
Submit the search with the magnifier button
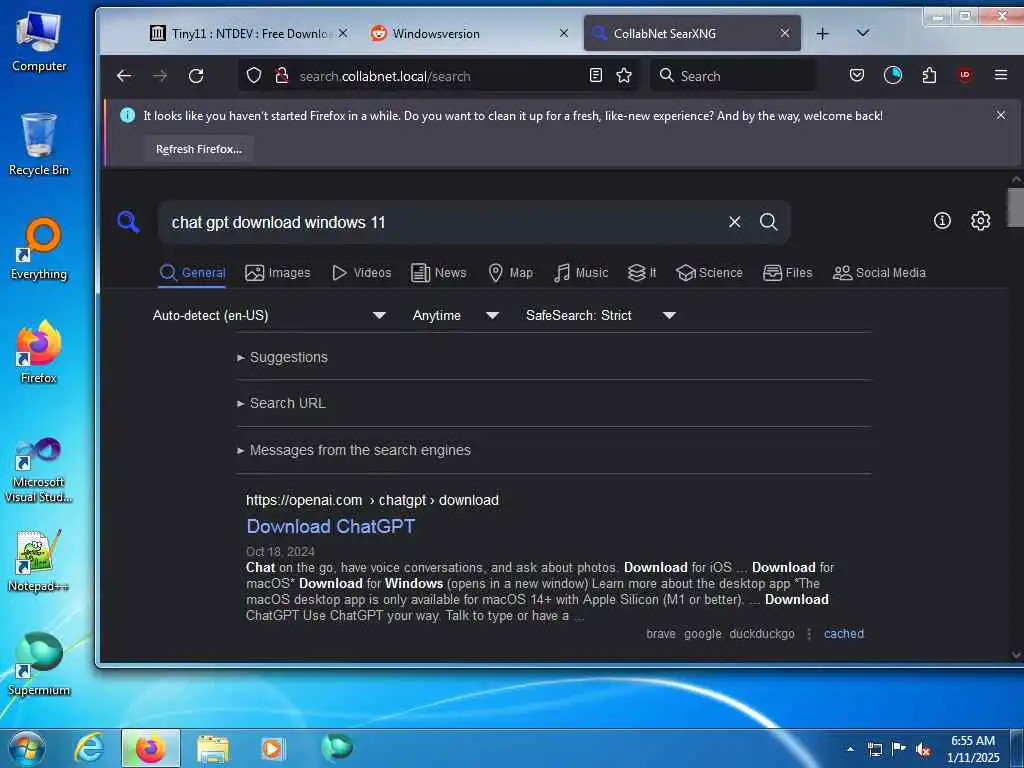pos(769,222)
